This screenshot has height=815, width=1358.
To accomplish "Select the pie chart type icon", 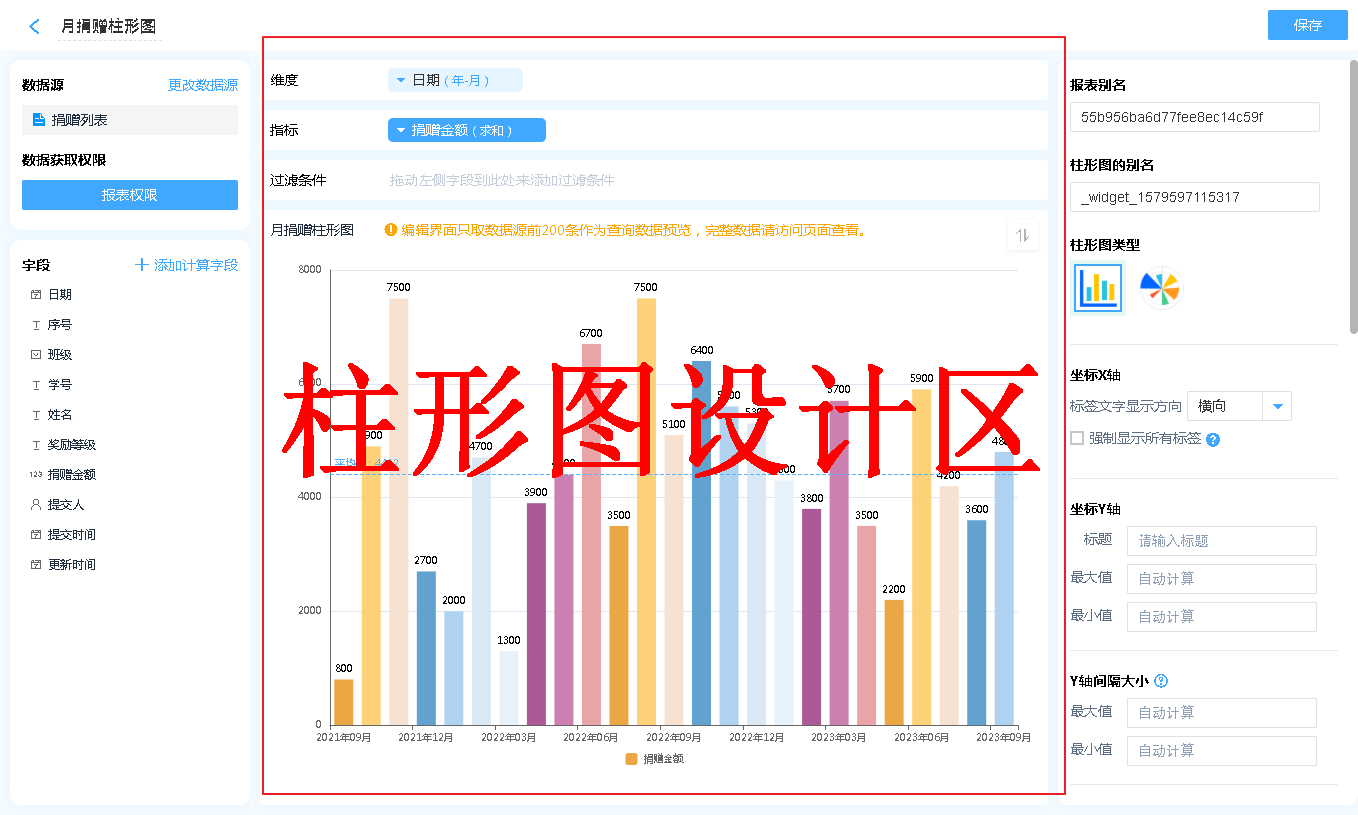I will (x=1160, y=289).
